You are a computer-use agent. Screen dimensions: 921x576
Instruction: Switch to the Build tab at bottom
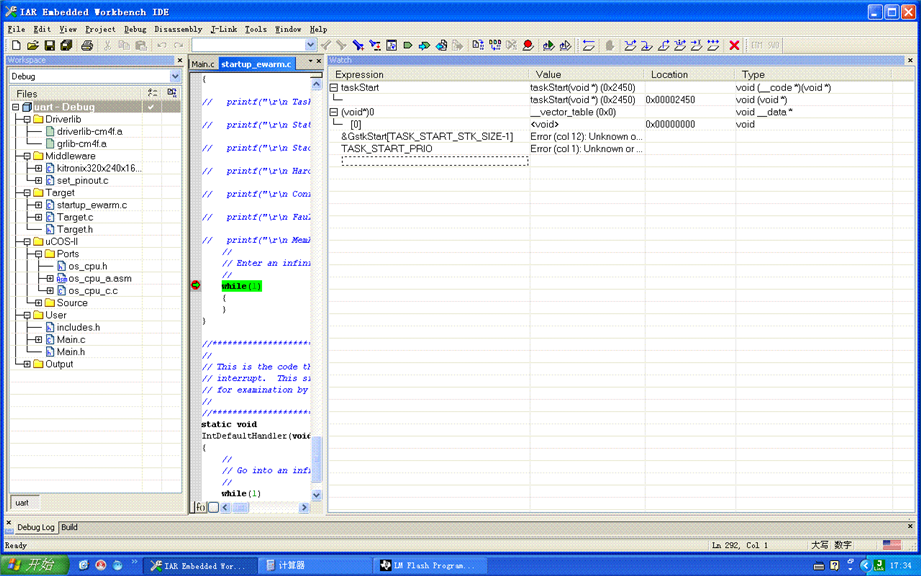click(69, 527)
